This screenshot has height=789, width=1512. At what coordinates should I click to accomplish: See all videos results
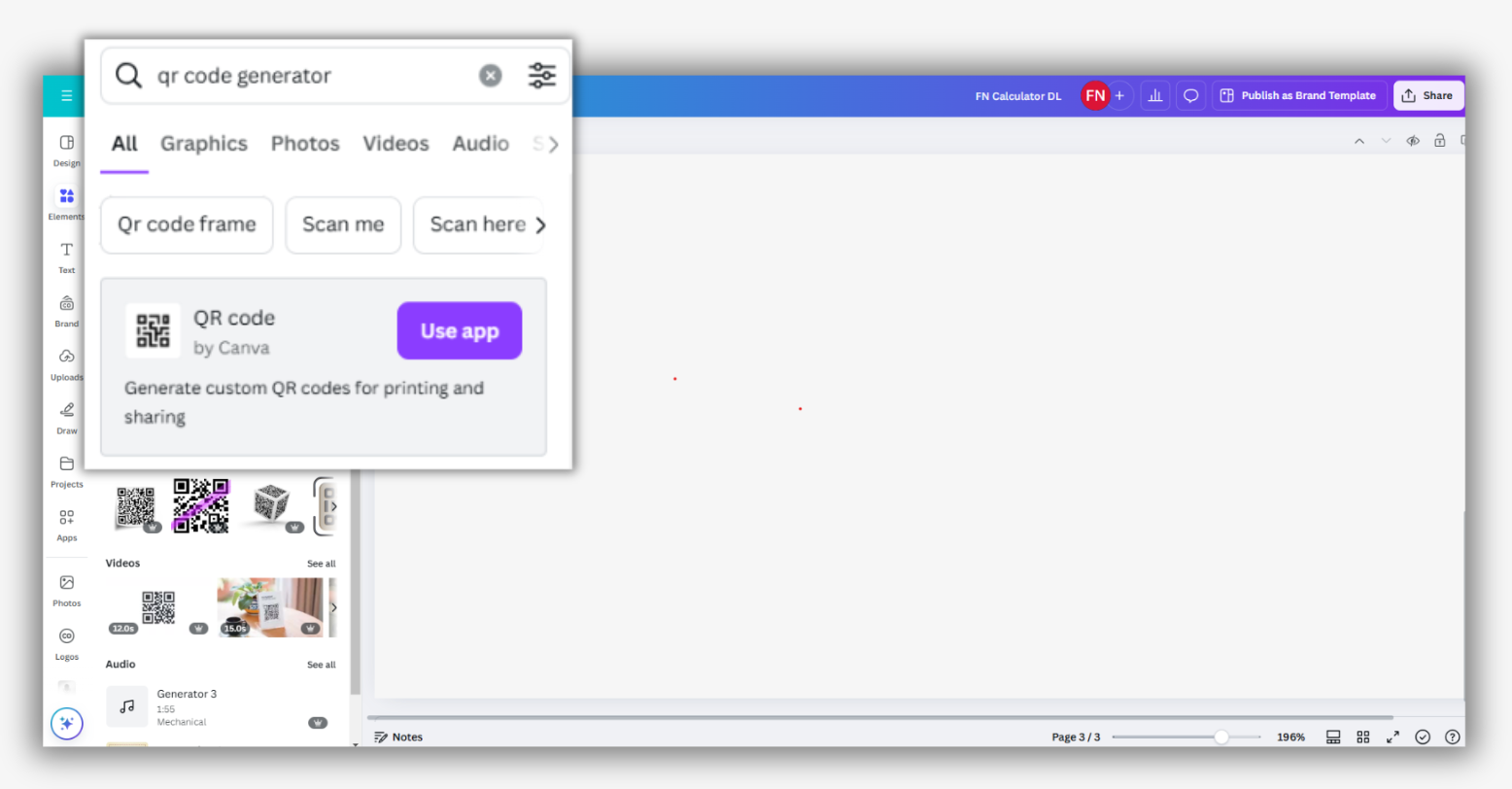[322, 564]
